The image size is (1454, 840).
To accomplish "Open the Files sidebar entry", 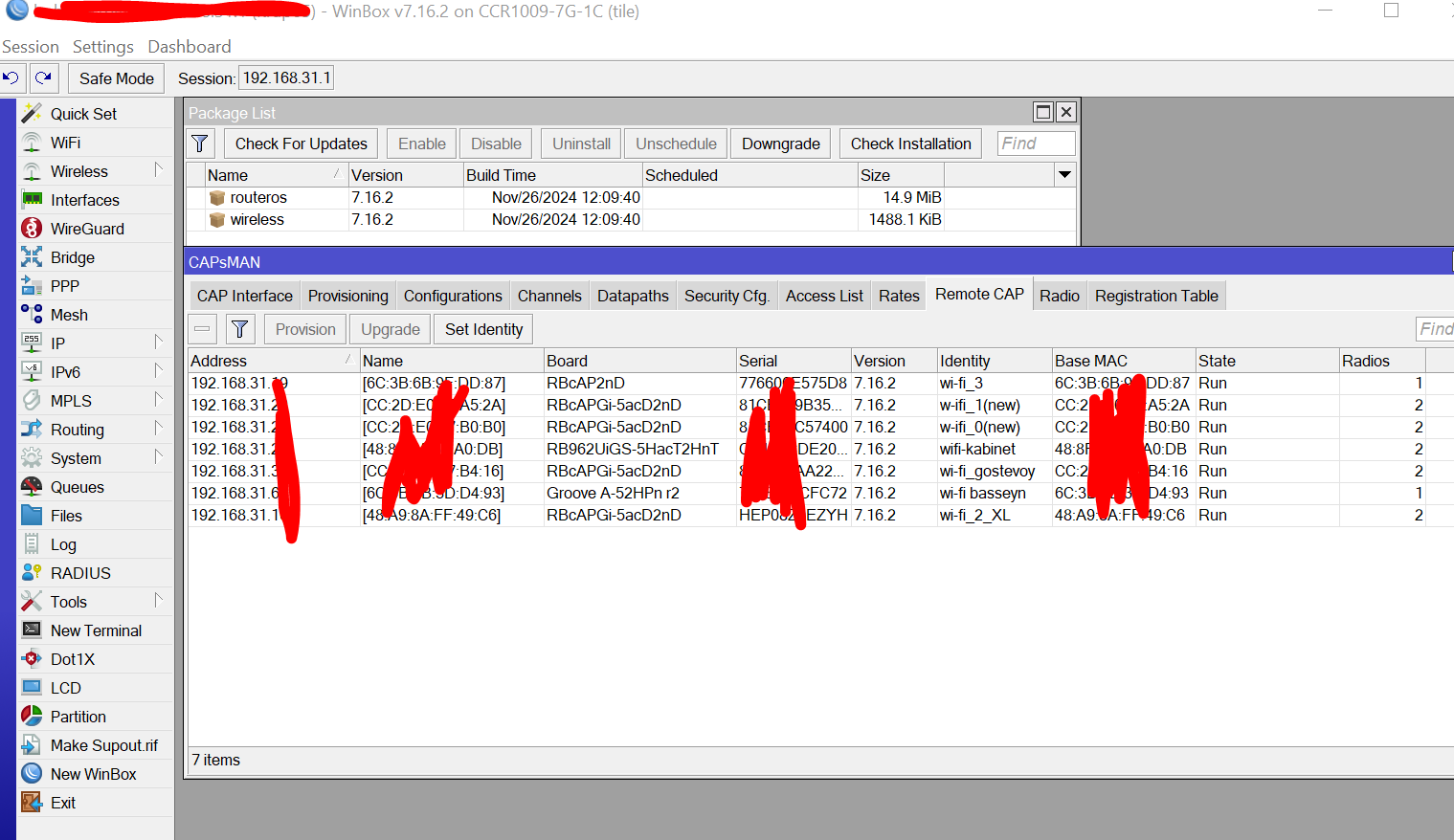I will (66, 516).
